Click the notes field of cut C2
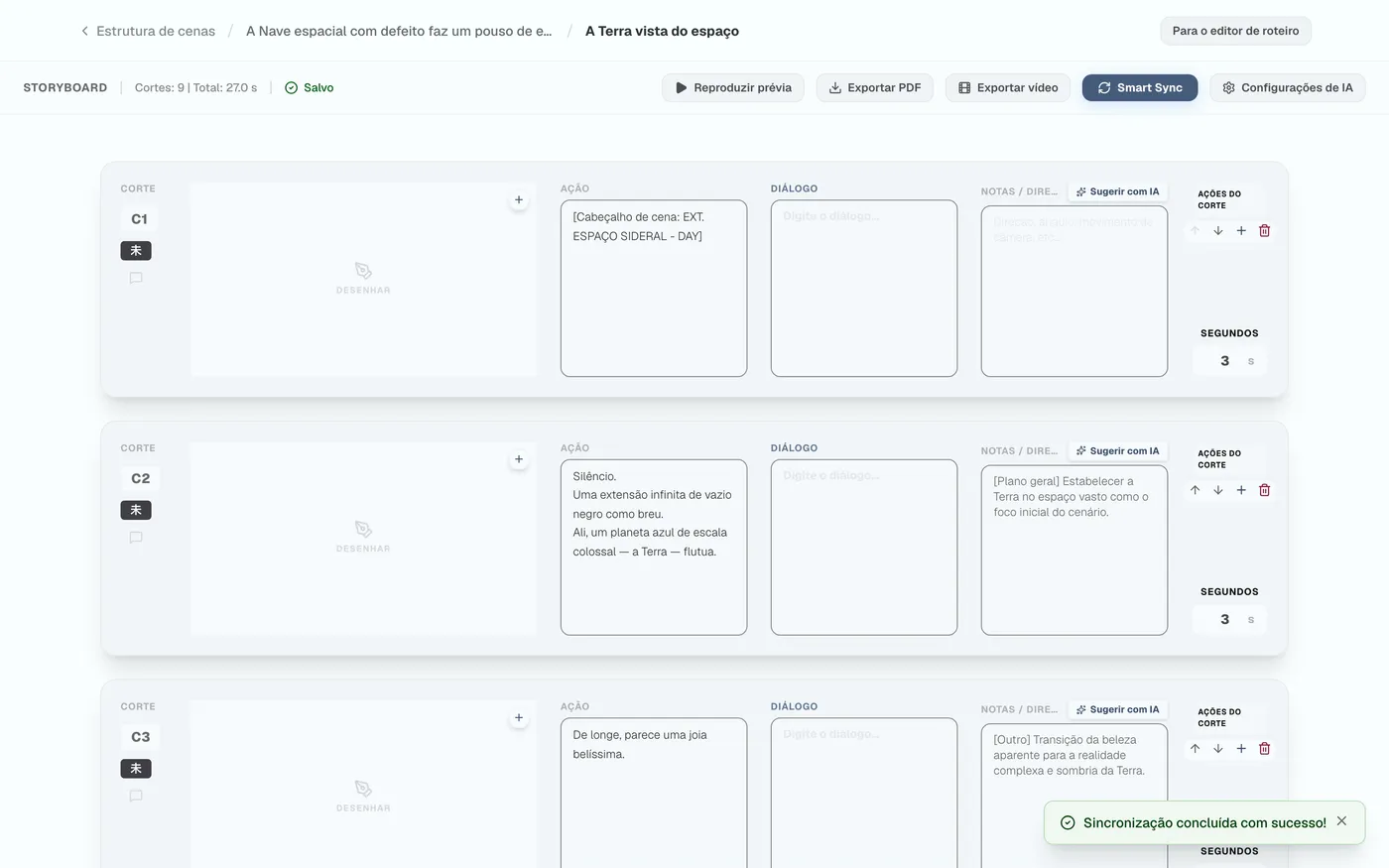The image size is (1389, 868). click(x=1074, y=550)
